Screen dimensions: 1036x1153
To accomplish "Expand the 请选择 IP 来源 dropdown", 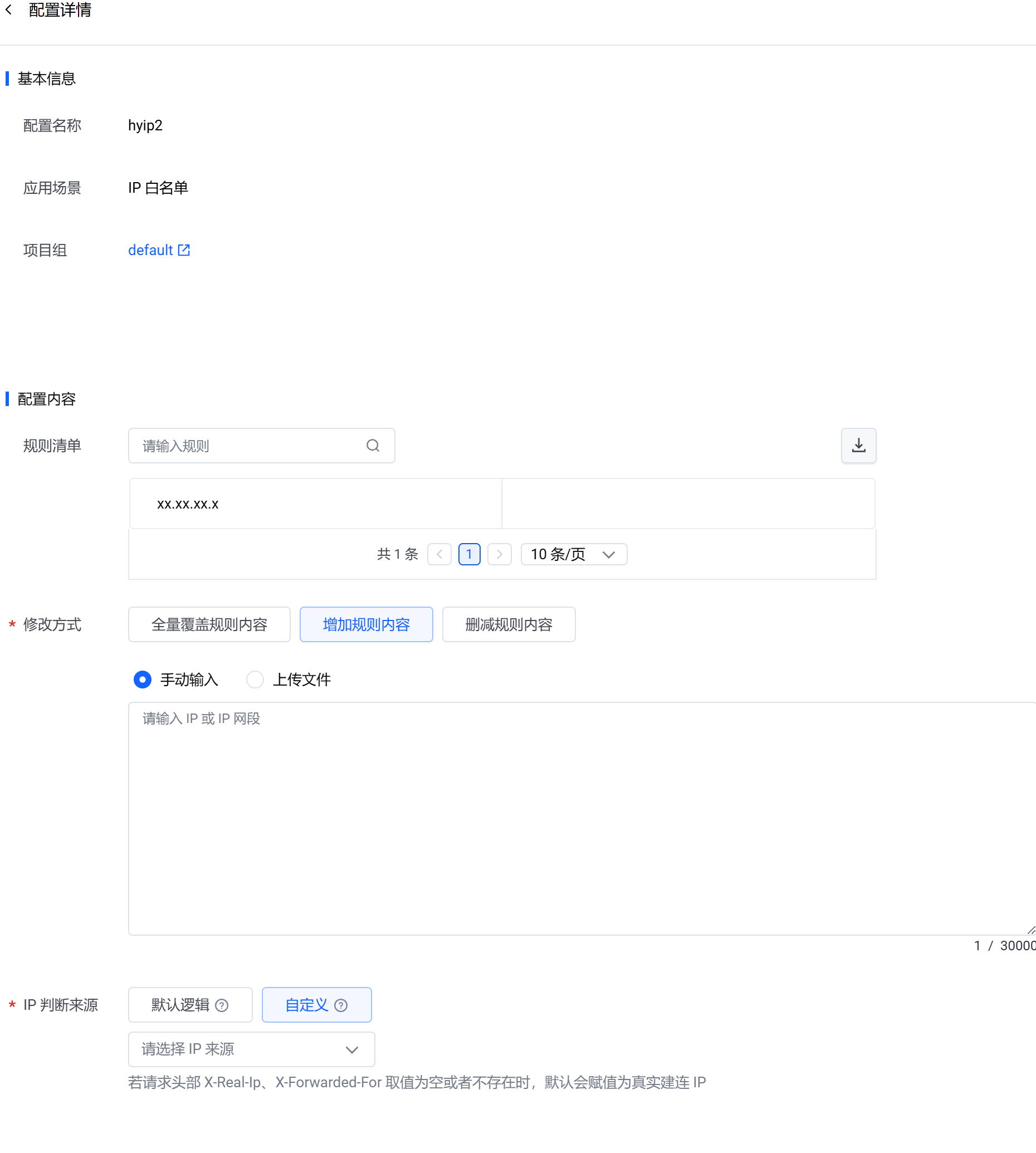I will click(x=251, y=1049).
